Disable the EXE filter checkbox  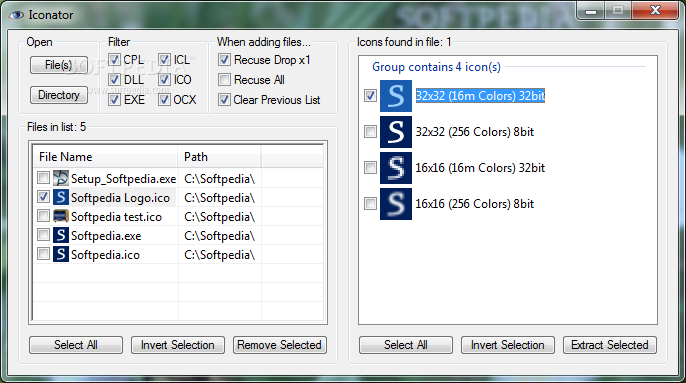click(x=114, y=100)
